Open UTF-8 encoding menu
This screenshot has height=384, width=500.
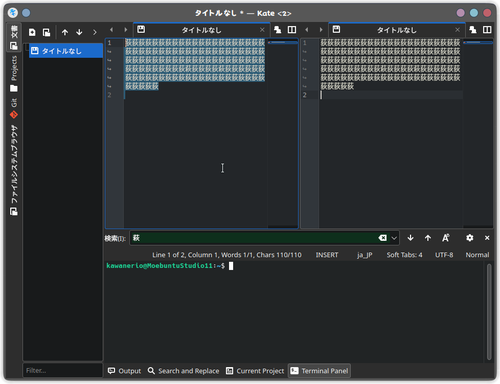point(444,255)
